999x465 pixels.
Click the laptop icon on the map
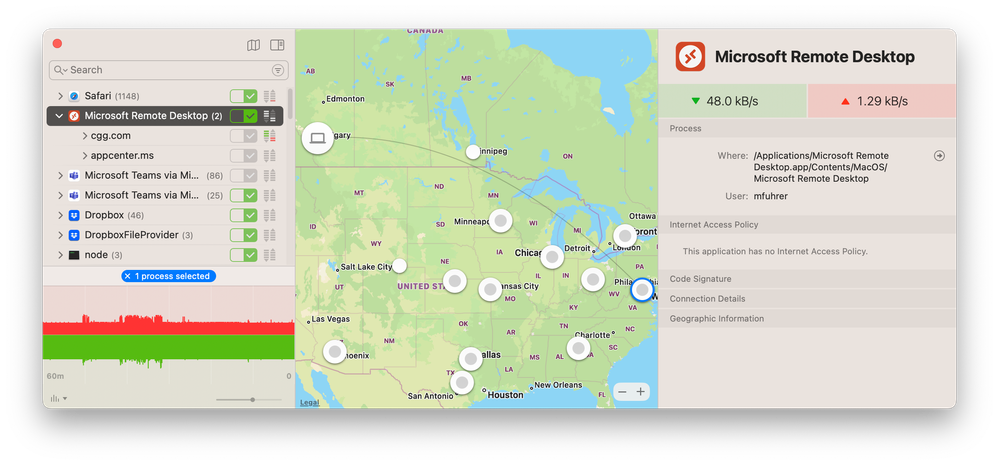pyautogui.click(x=317, y=138)
